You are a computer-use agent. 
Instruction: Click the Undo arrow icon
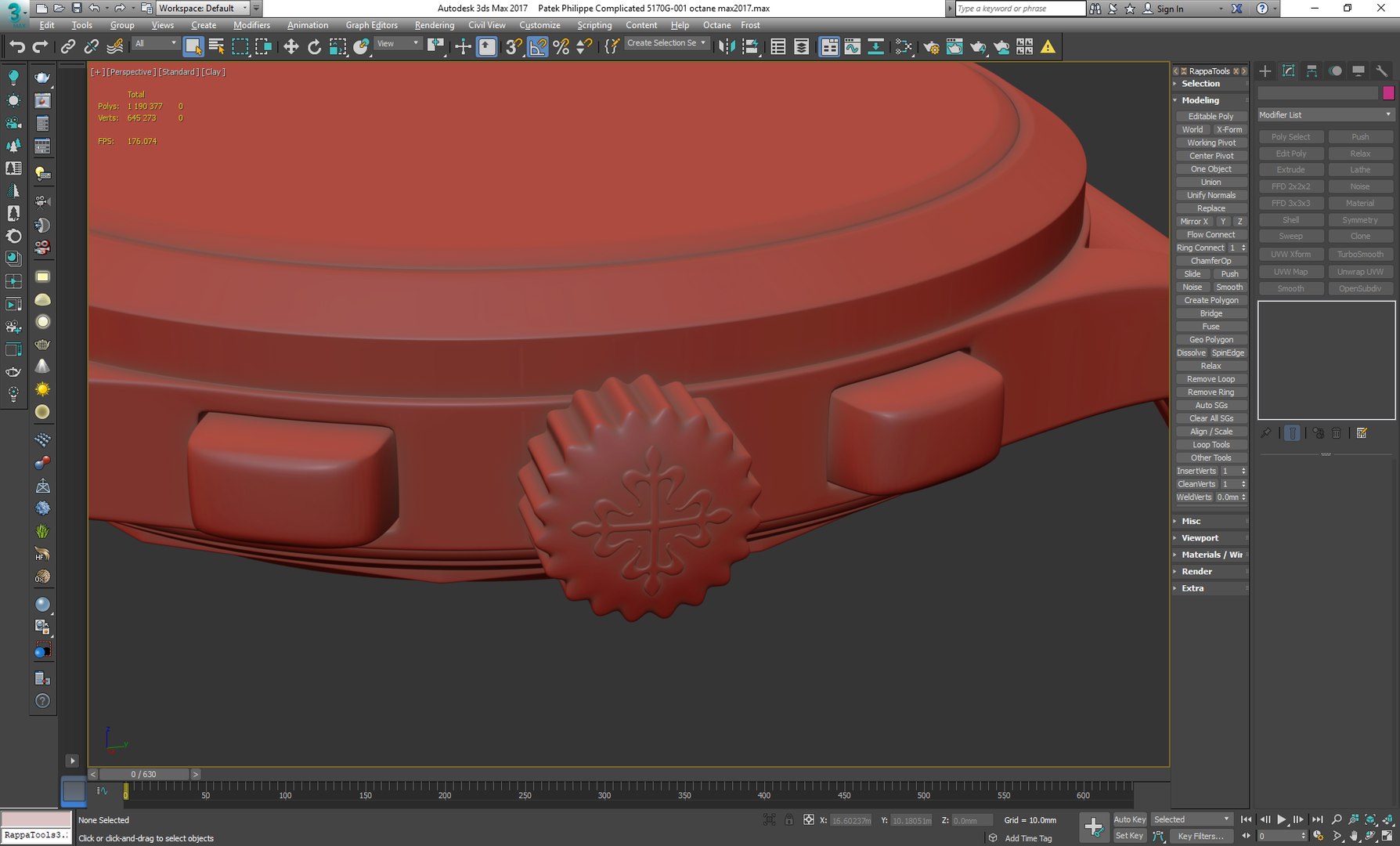(16, 47)
